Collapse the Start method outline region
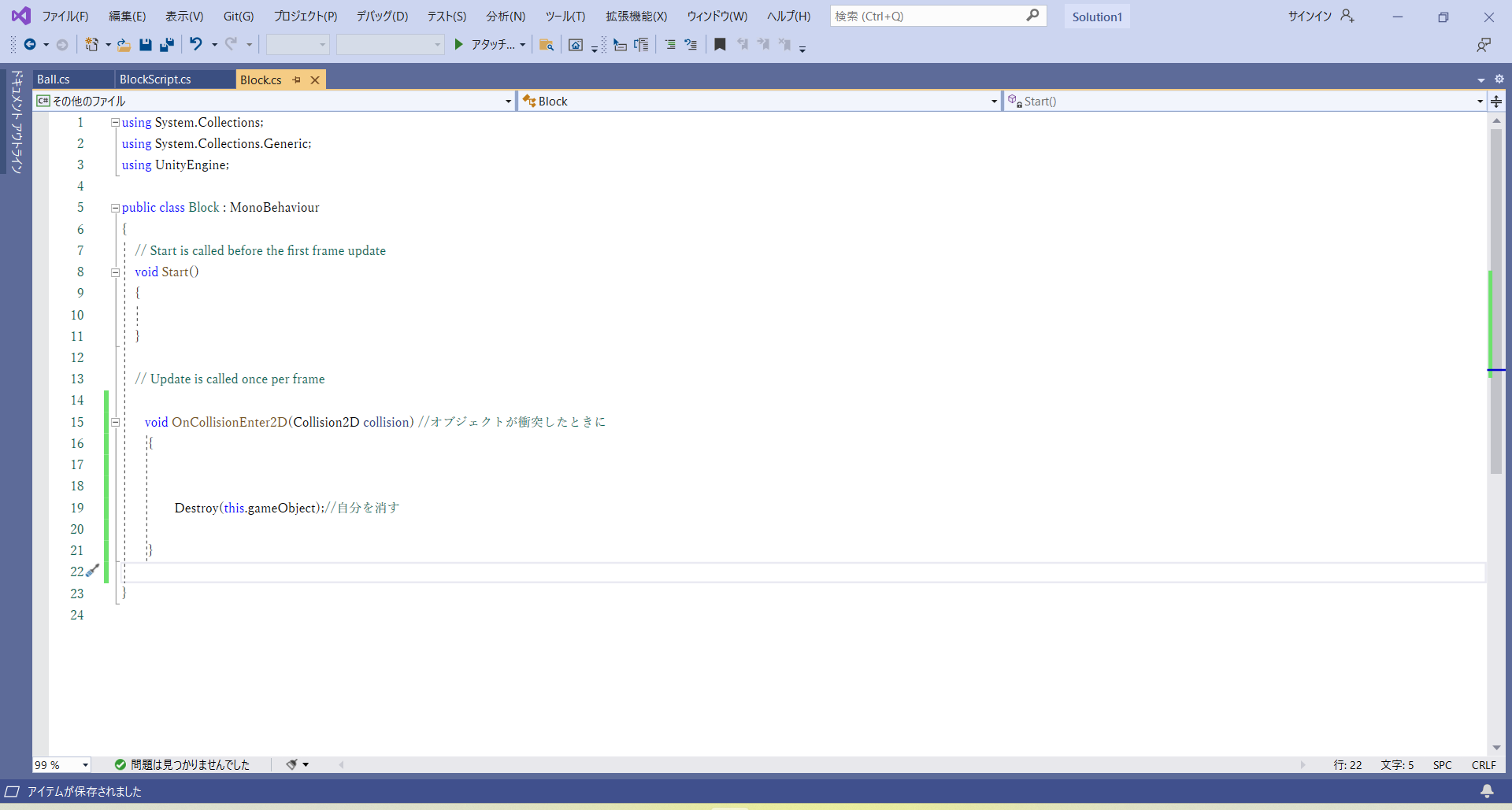This screenshot has width=1512, height=810. click(115, 272)
